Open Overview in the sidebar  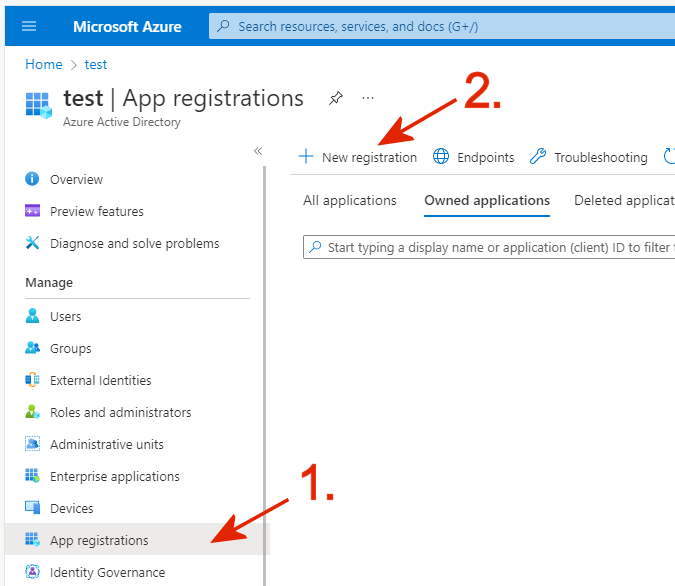coord(77,180)
